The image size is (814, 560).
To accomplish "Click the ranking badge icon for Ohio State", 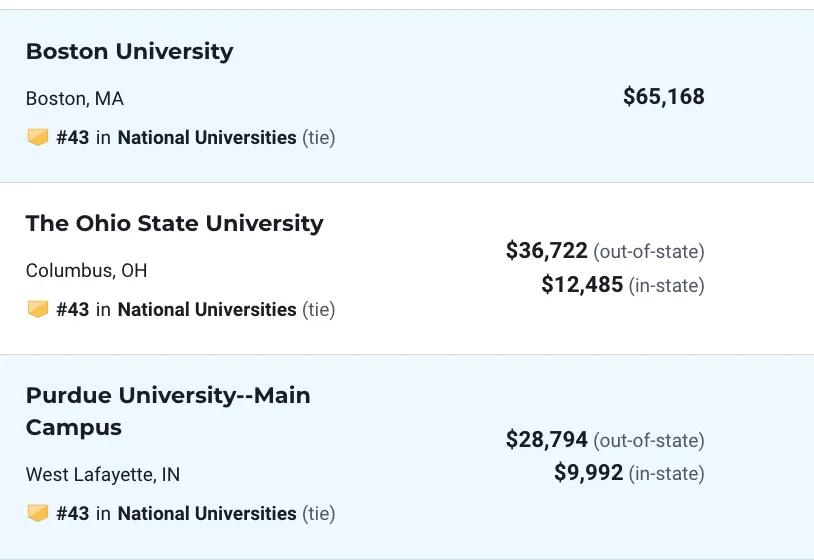I will (x=37, y=310).
